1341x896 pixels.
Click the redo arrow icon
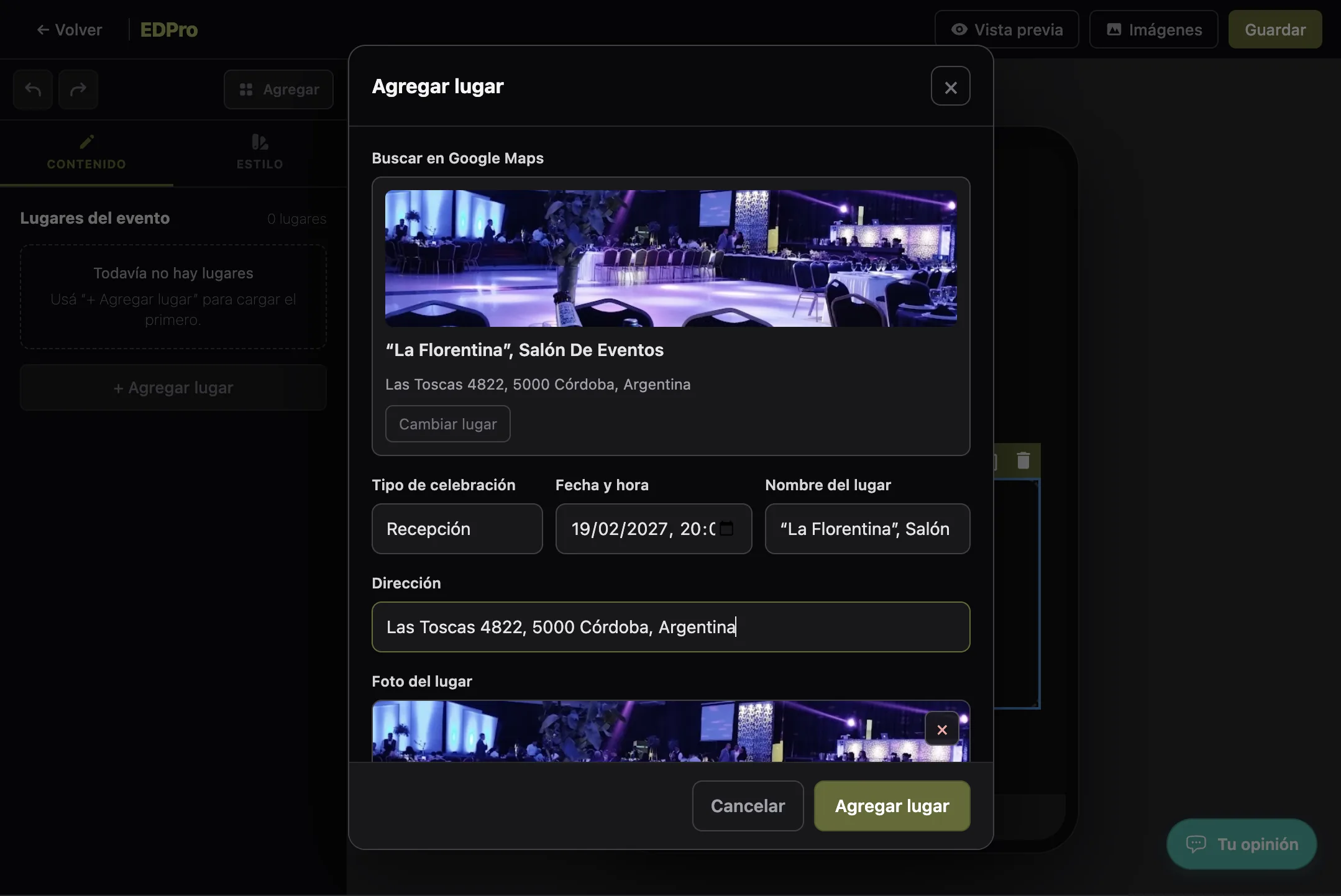pos(78,89)
